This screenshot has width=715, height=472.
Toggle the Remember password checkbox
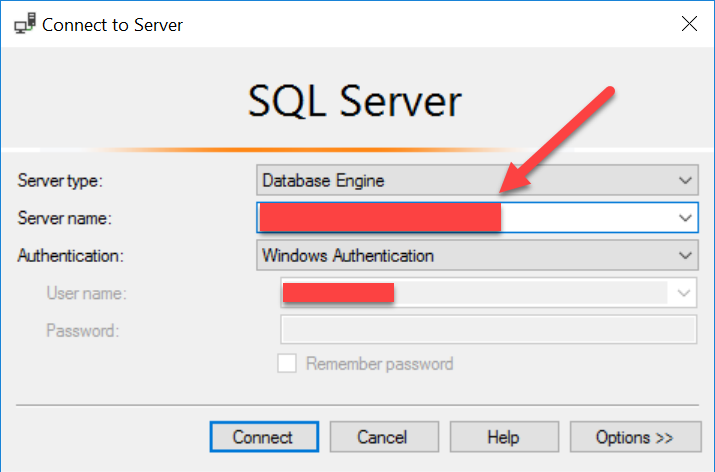click(x=287, y=363)
